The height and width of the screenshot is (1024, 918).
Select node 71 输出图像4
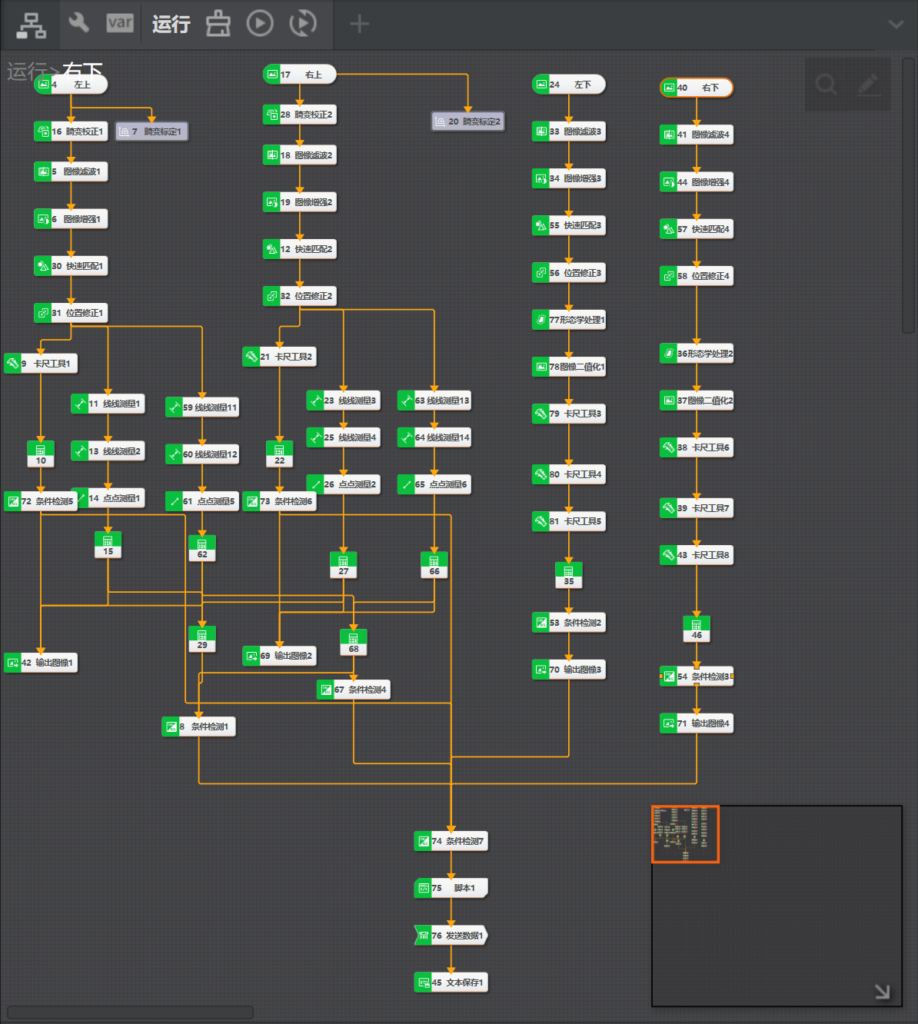point(697,723)
